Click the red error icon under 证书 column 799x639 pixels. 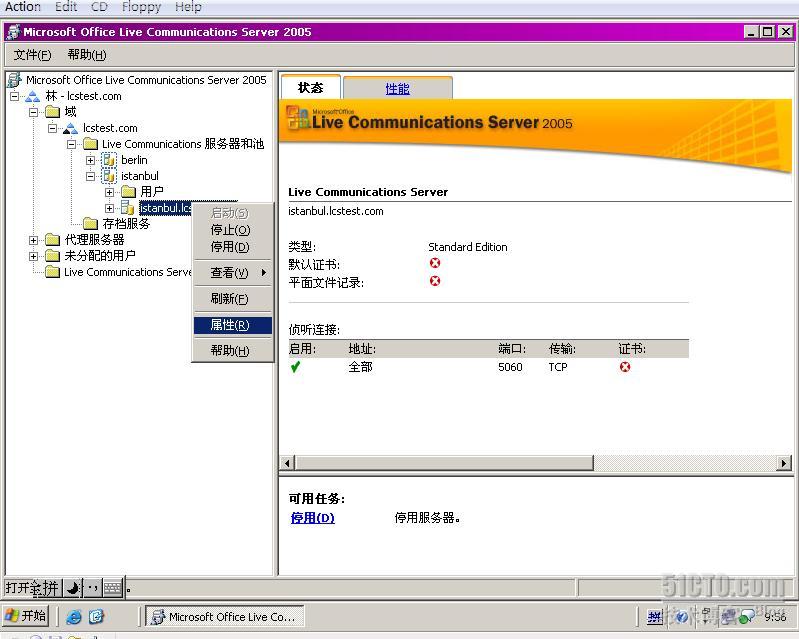click(625, 367)
